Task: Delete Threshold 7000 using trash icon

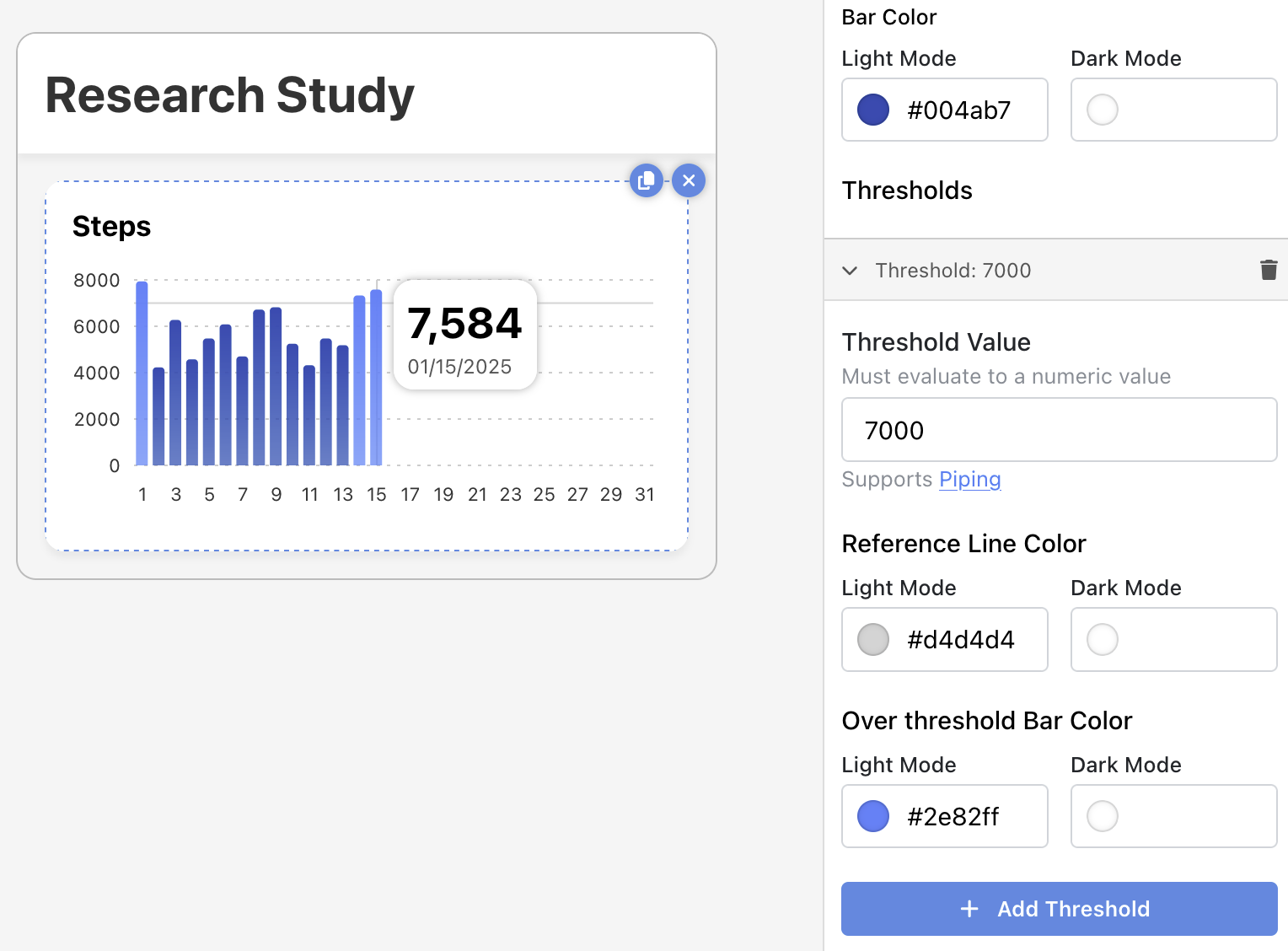Action: [1268, 270]
